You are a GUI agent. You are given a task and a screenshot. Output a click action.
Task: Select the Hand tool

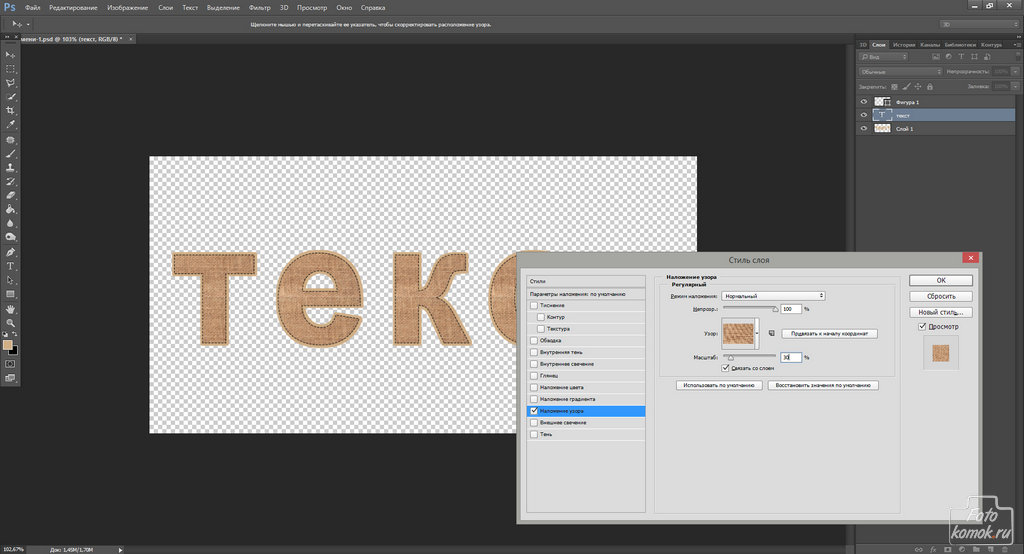pos(10,309)
